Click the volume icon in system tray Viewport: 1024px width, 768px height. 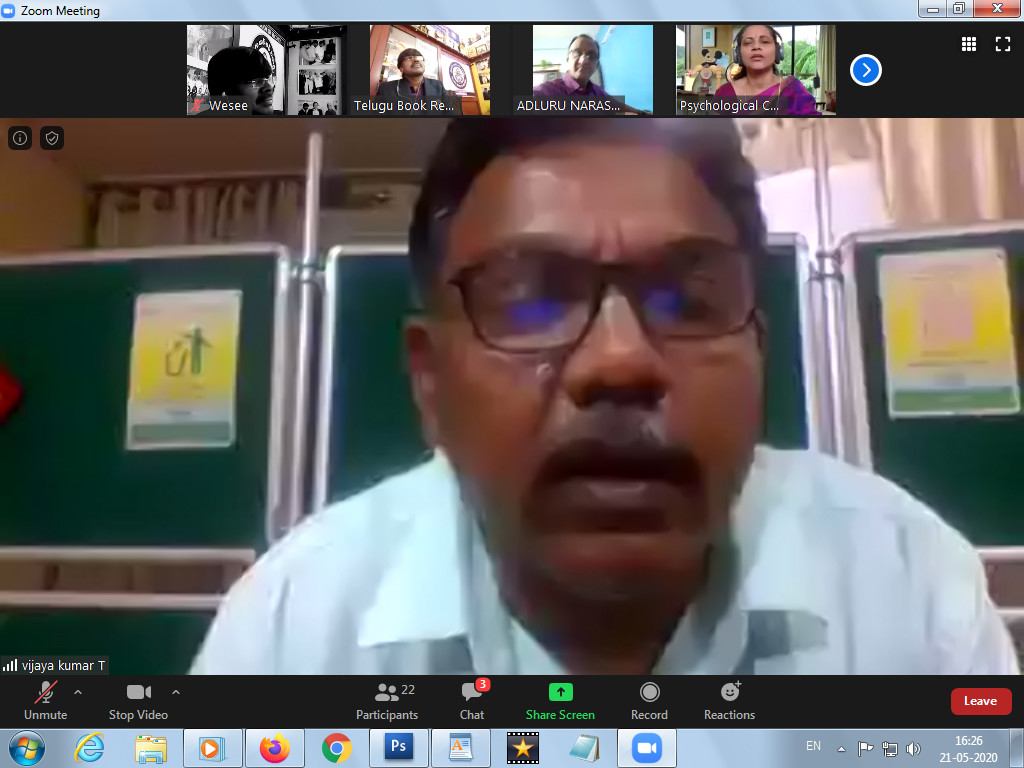pos(913,748)
